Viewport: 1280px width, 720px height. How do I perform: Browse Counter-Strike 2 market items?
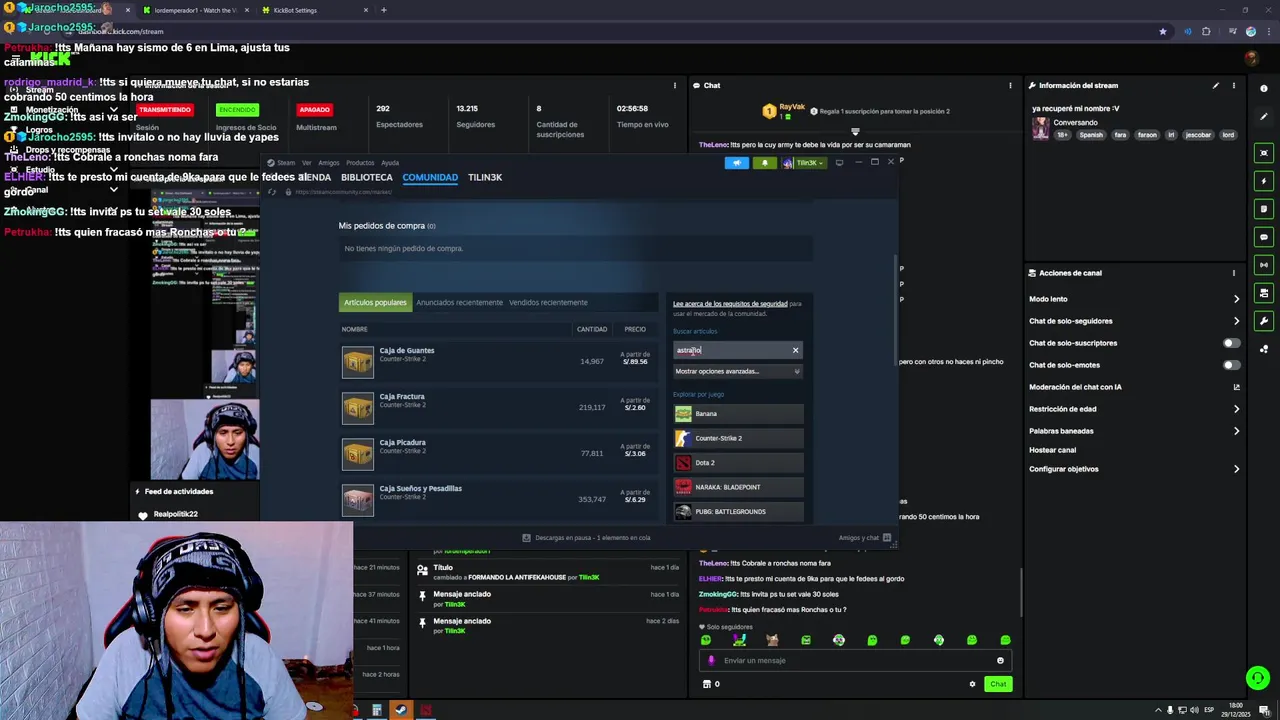pyautogui.click(x=738, y=438)
